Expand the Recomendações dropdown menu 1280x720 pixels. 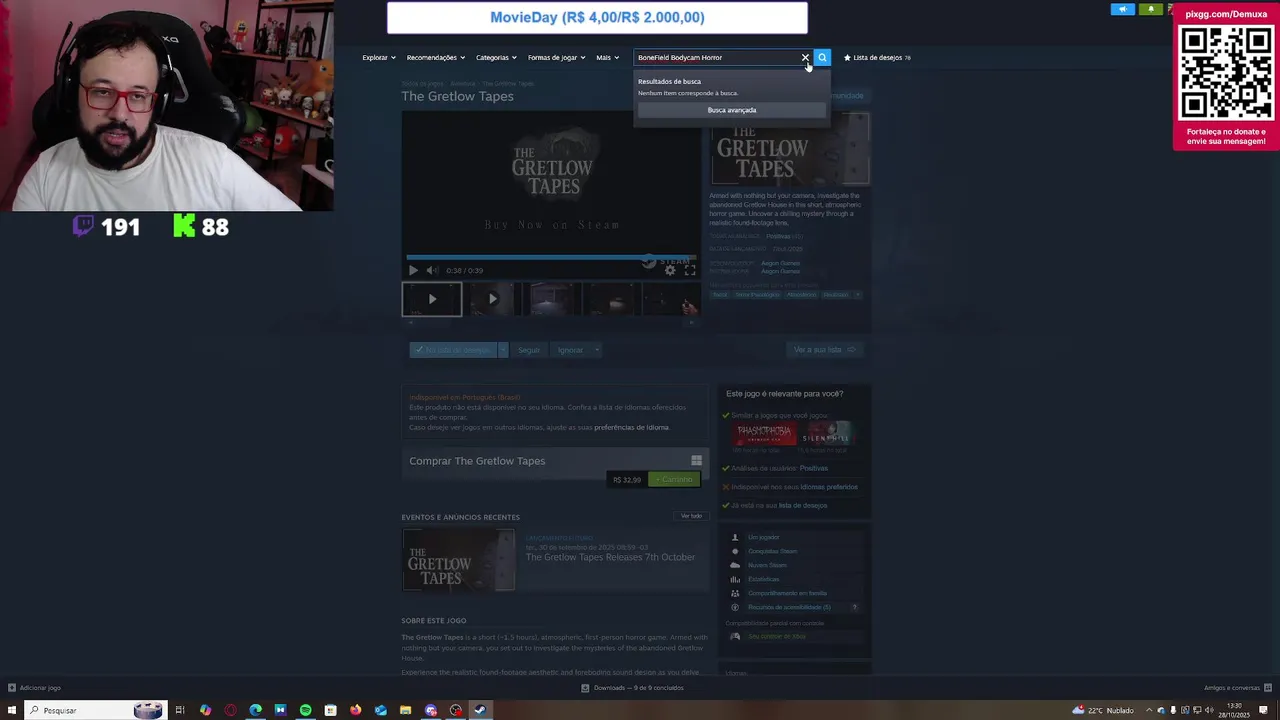435,57
